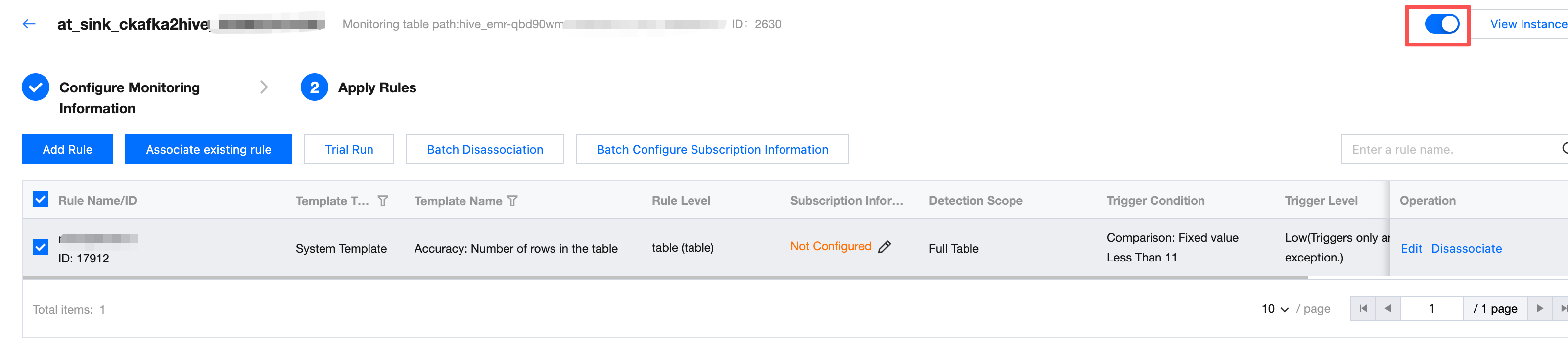Image resolution: width=1568 pixels, height=348 pixels.
Task: Click the back arrow icon
Action: [29, 24]
